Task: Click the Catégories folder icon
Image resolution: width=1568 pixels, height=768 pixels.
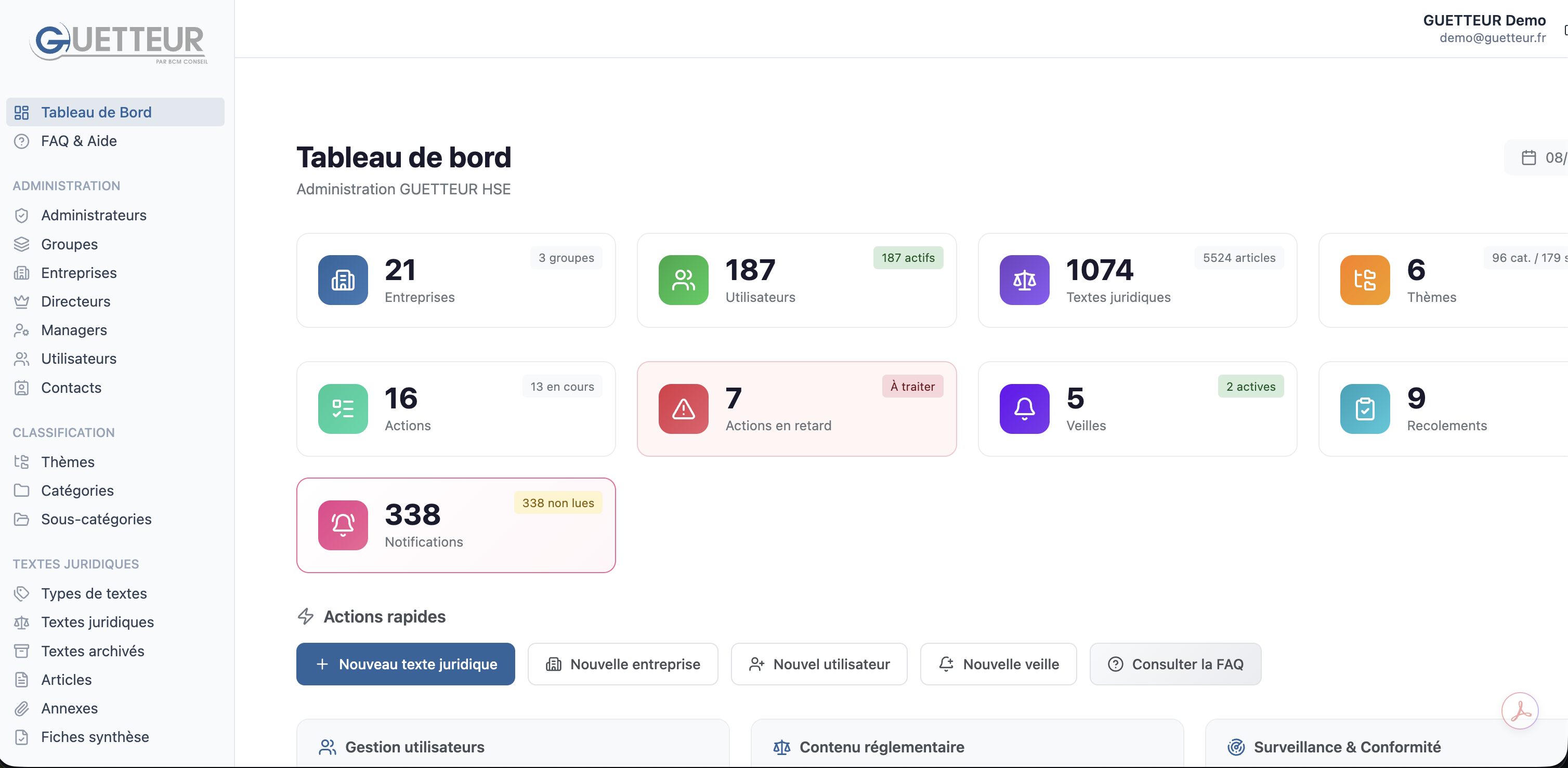Action: point(21,491)
